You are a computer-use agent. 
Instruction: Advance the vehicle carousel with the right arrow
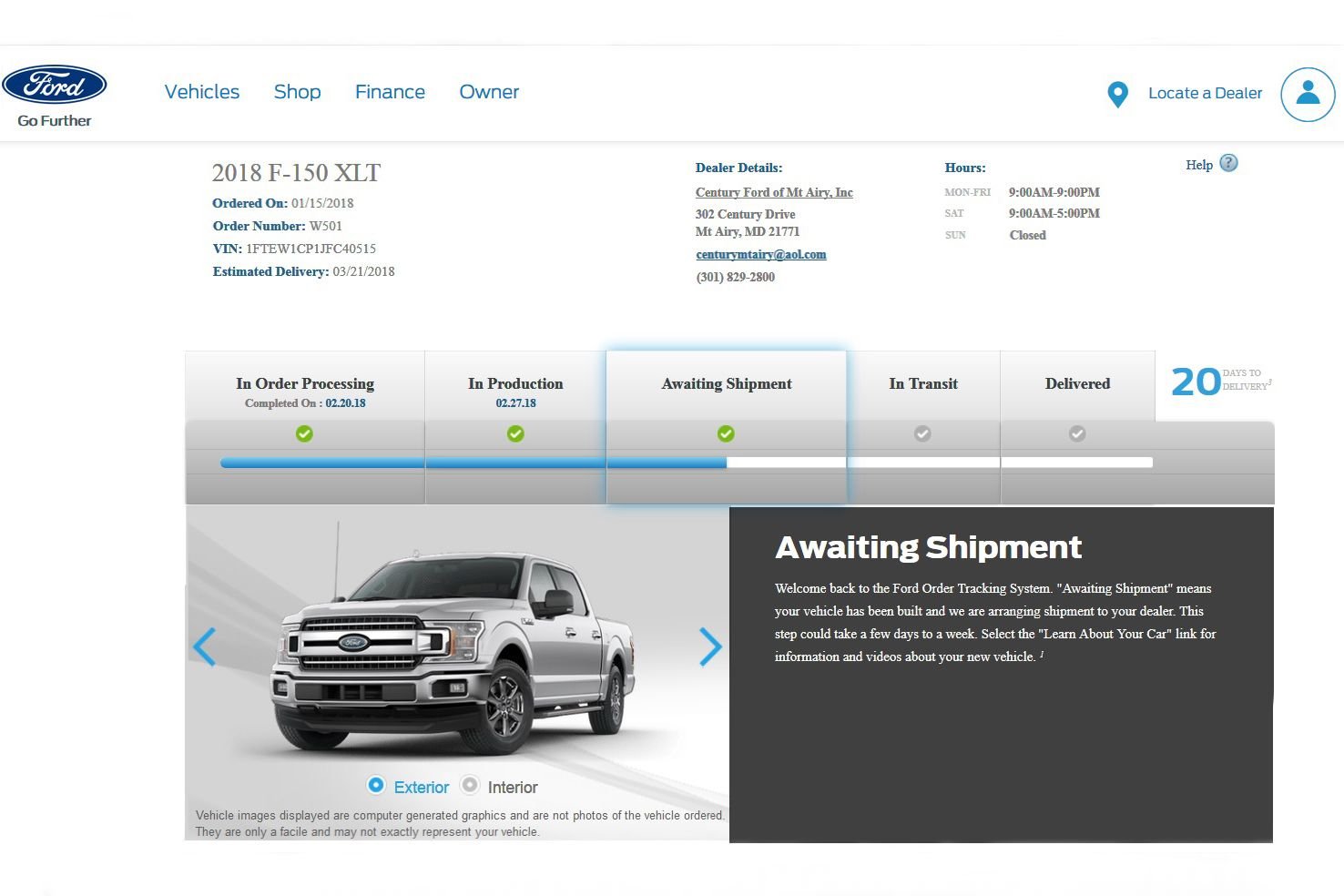[x=711, y=647]
